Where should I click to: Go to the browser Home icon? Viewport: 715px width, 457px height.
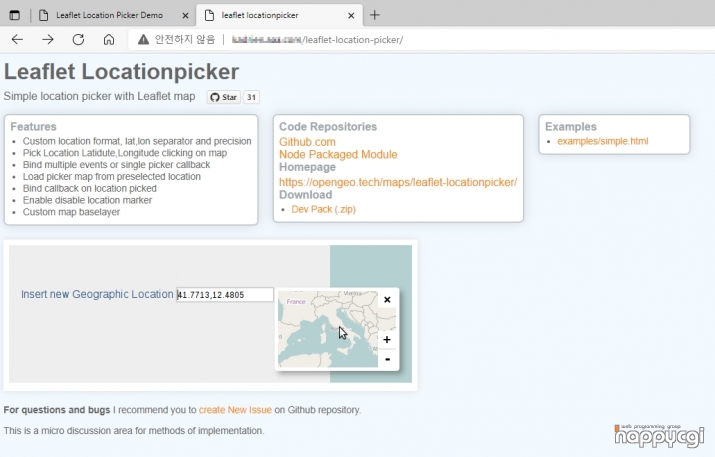tap(109, 40)
